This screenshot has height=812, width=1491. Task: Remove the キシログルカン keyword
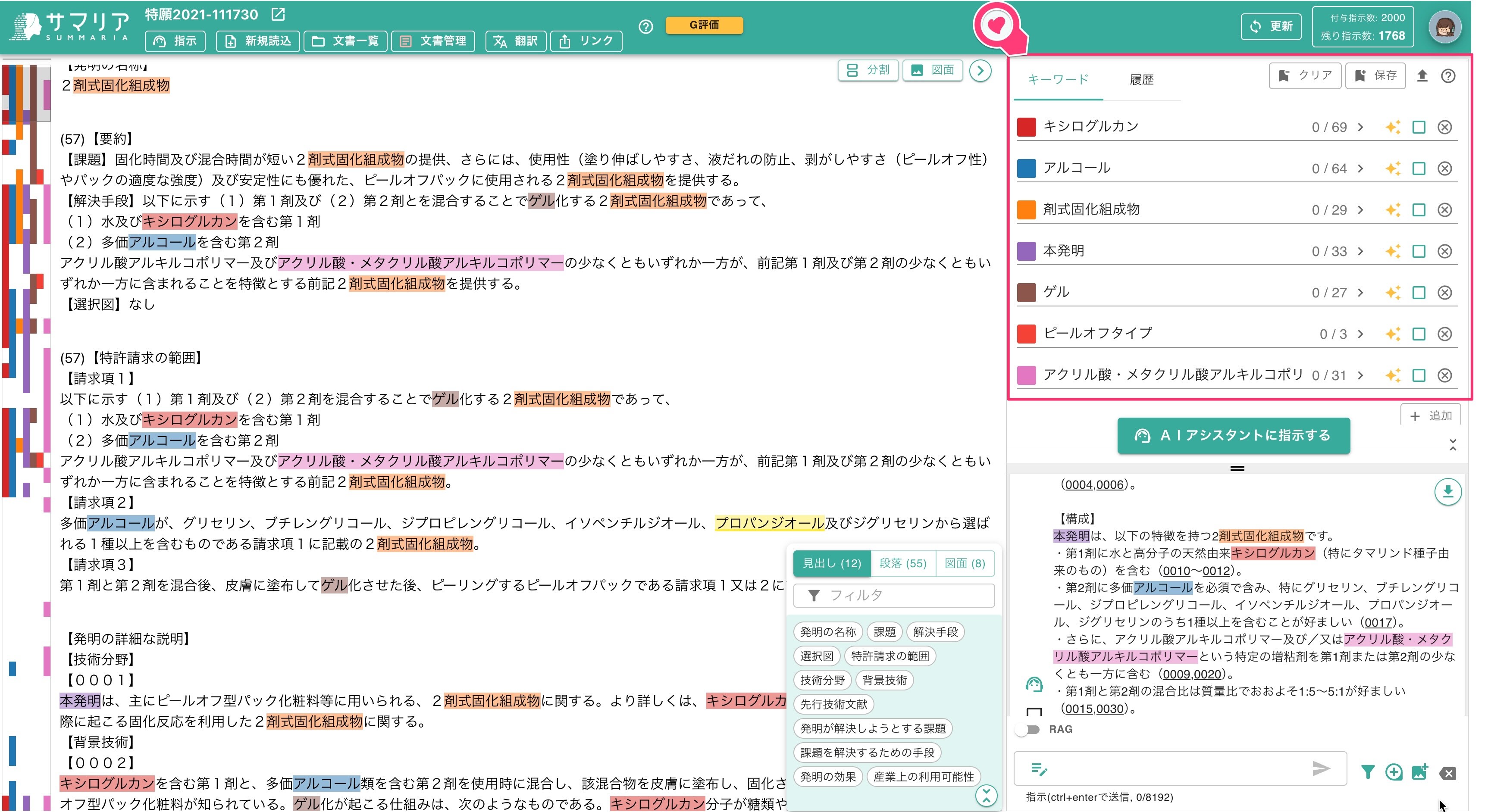1445,127
